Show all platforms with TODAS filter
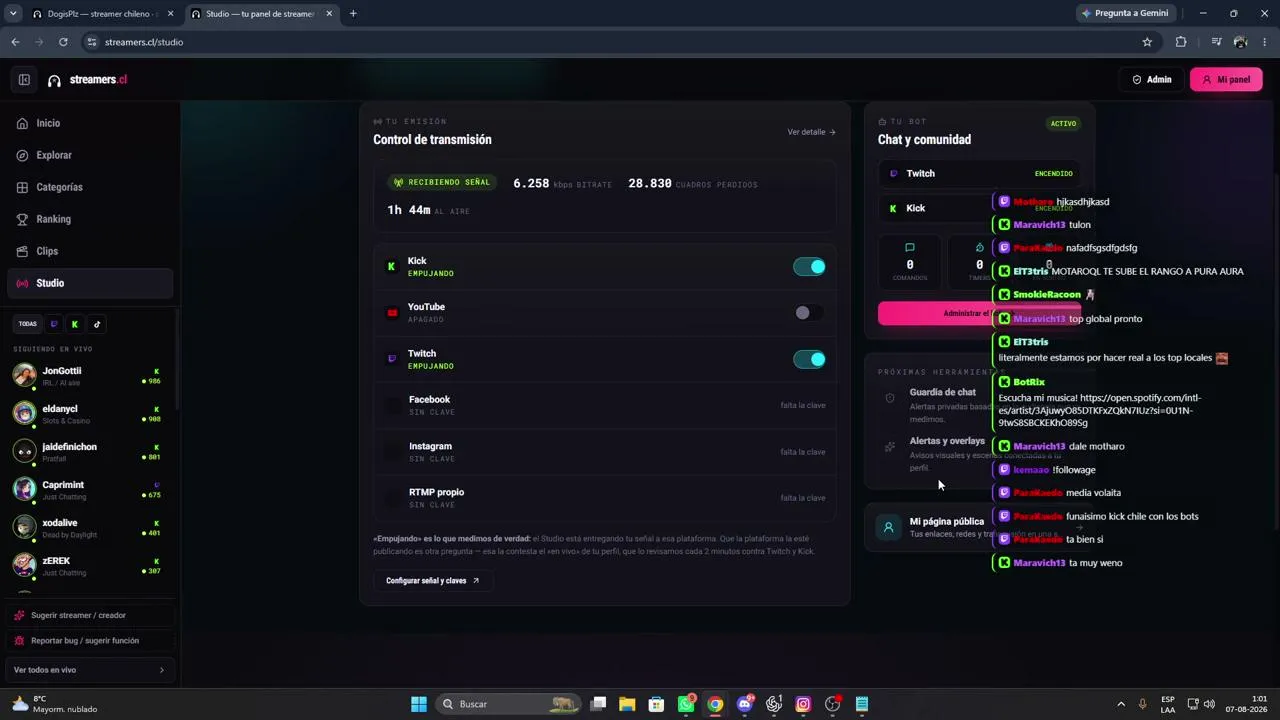 pos(28,324)
